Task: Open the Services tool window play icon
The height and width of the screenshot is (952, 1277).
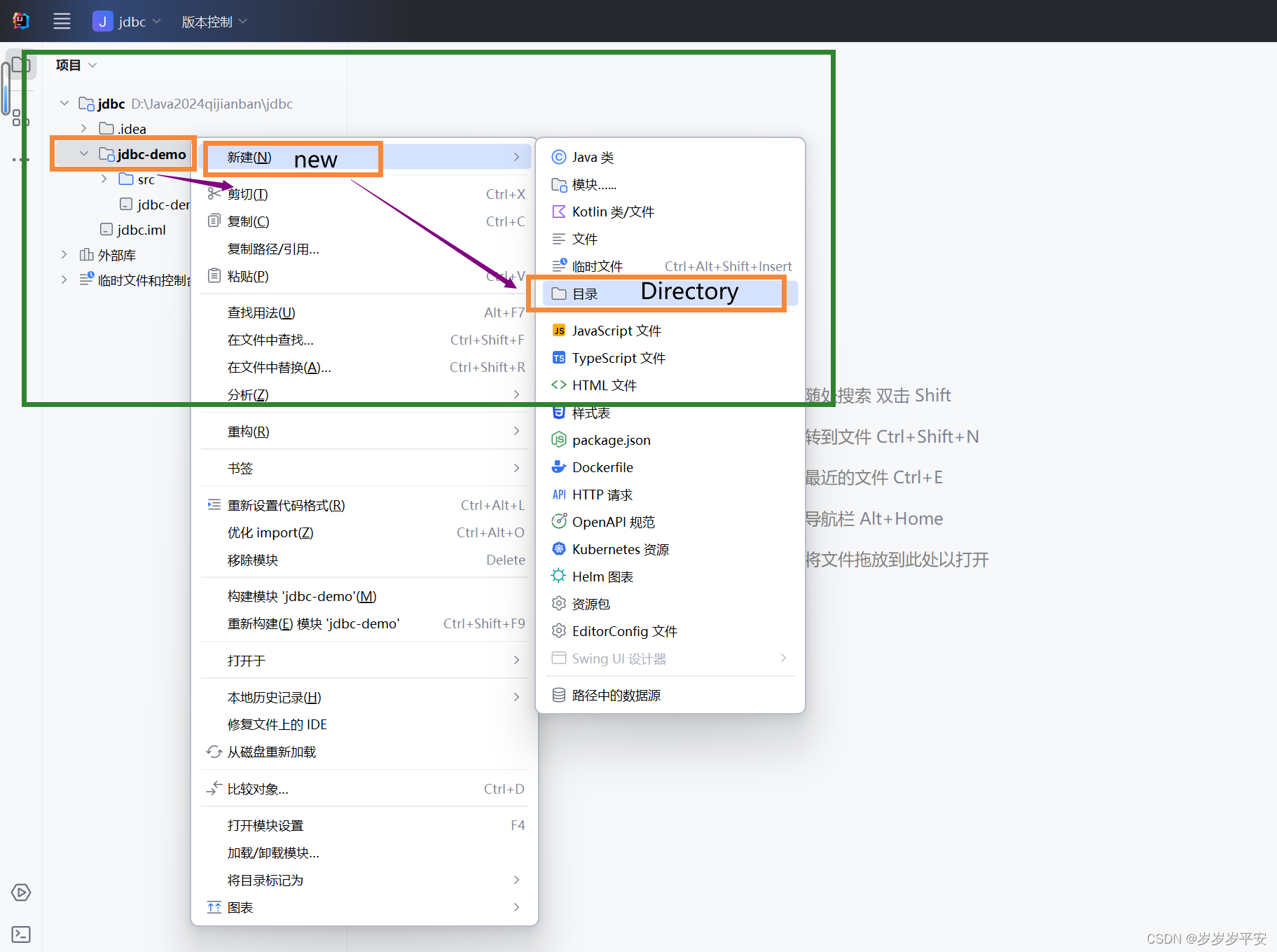Action: [20, 892]
